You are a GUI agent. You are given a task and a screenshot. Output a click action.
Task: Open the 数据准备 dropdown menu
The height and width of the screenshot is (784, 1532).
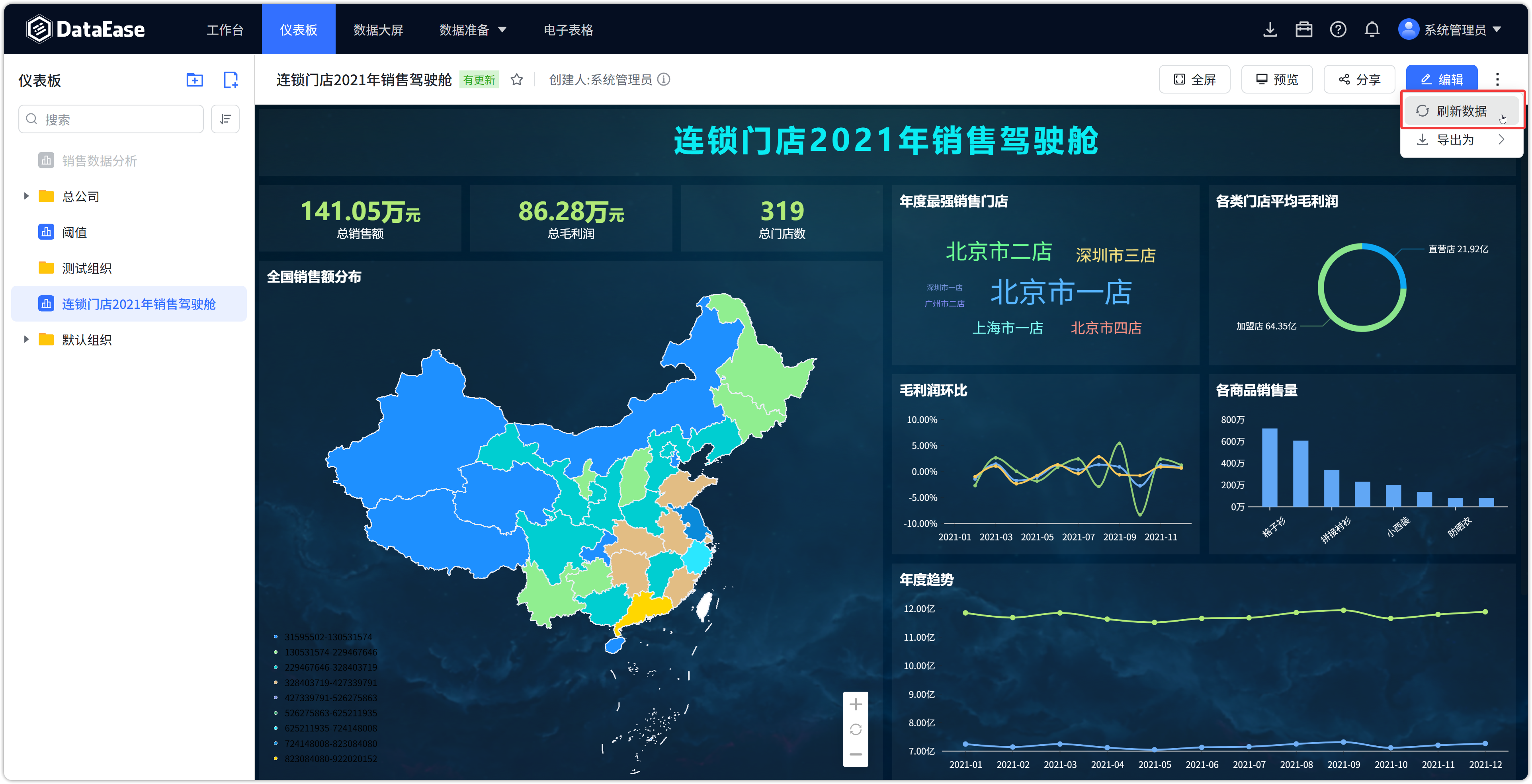coord(473,30)
